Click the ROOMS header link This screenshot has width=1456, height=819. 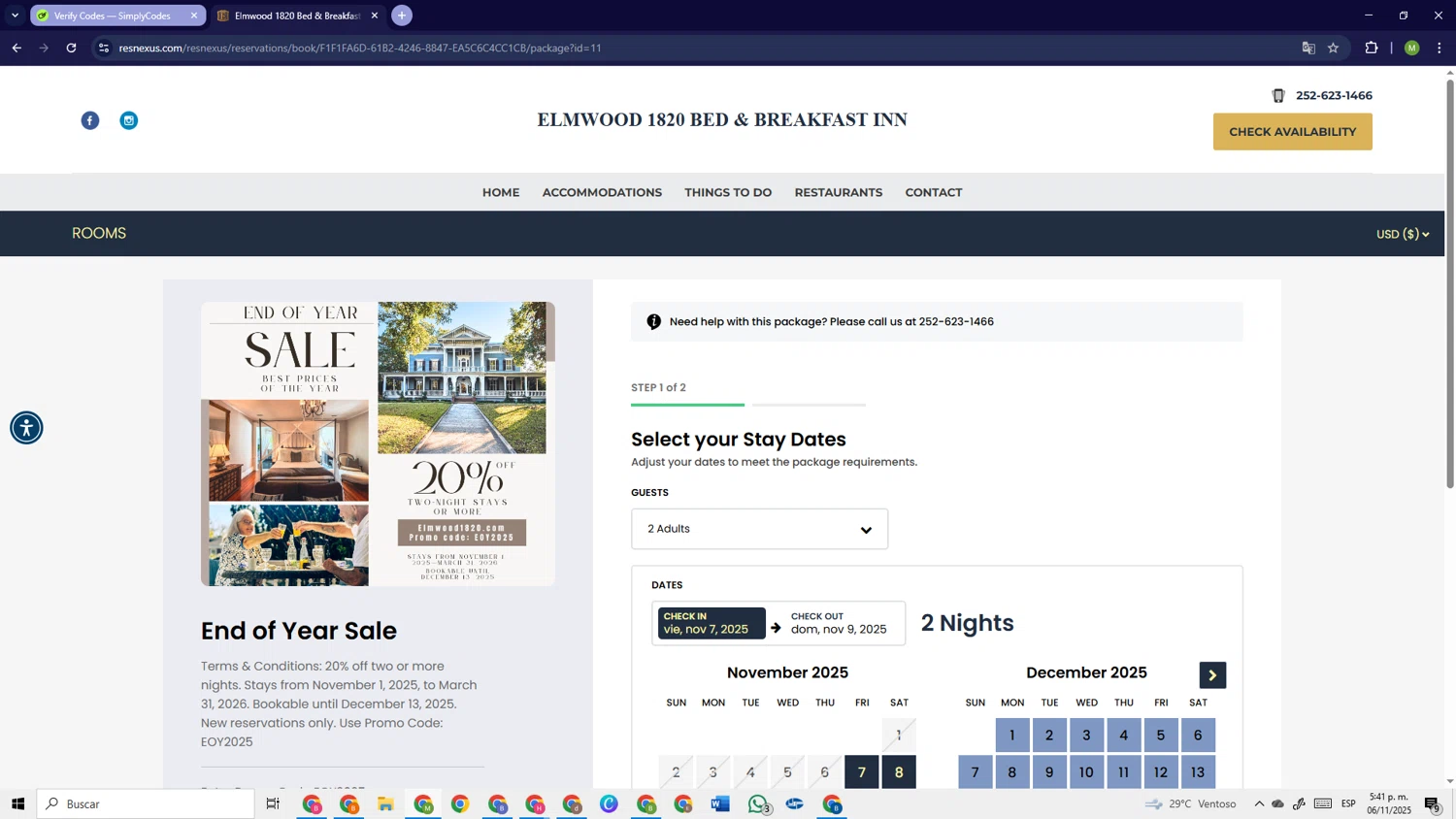point(99,233)
